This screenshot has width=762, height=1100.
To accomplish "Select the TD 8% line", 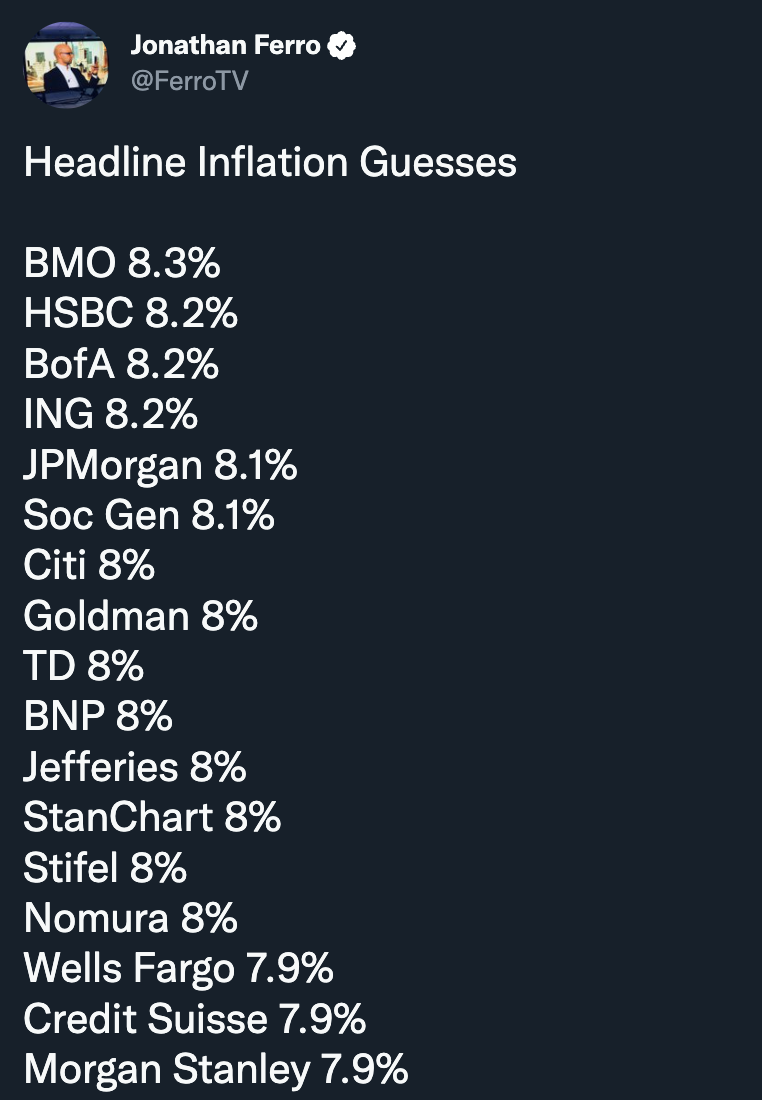I will point(84,666).
